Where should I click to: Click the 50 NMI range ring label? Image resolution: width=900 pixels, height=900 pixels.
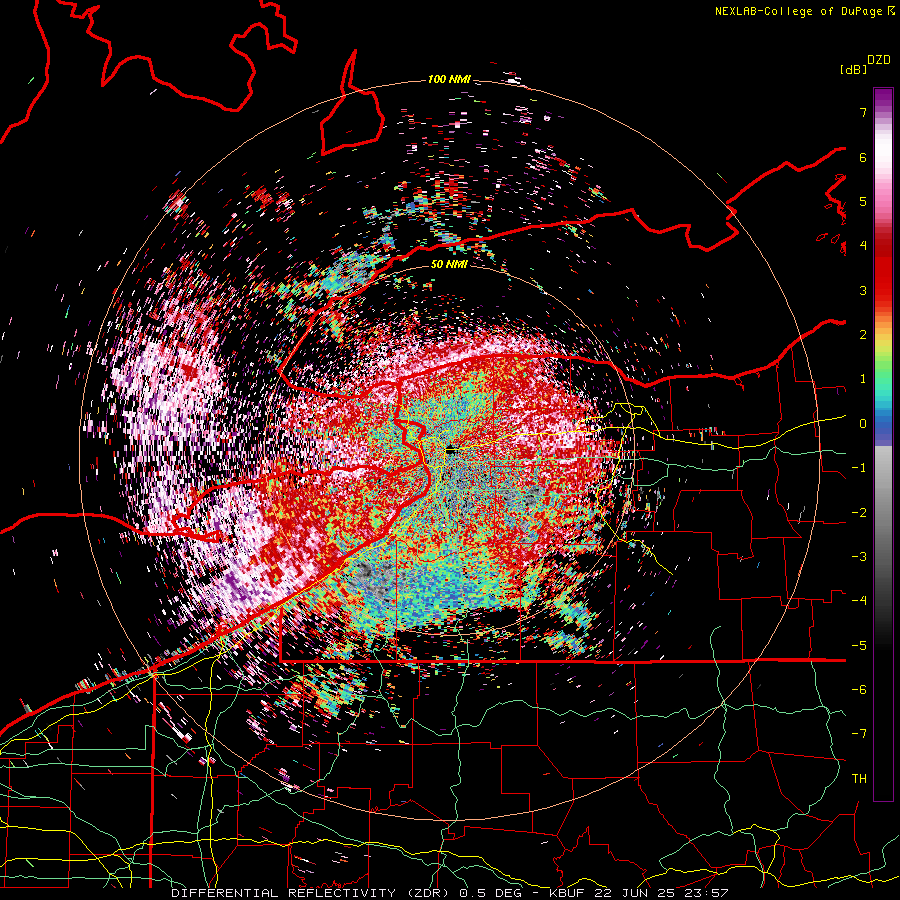click(x=449, y=264)
